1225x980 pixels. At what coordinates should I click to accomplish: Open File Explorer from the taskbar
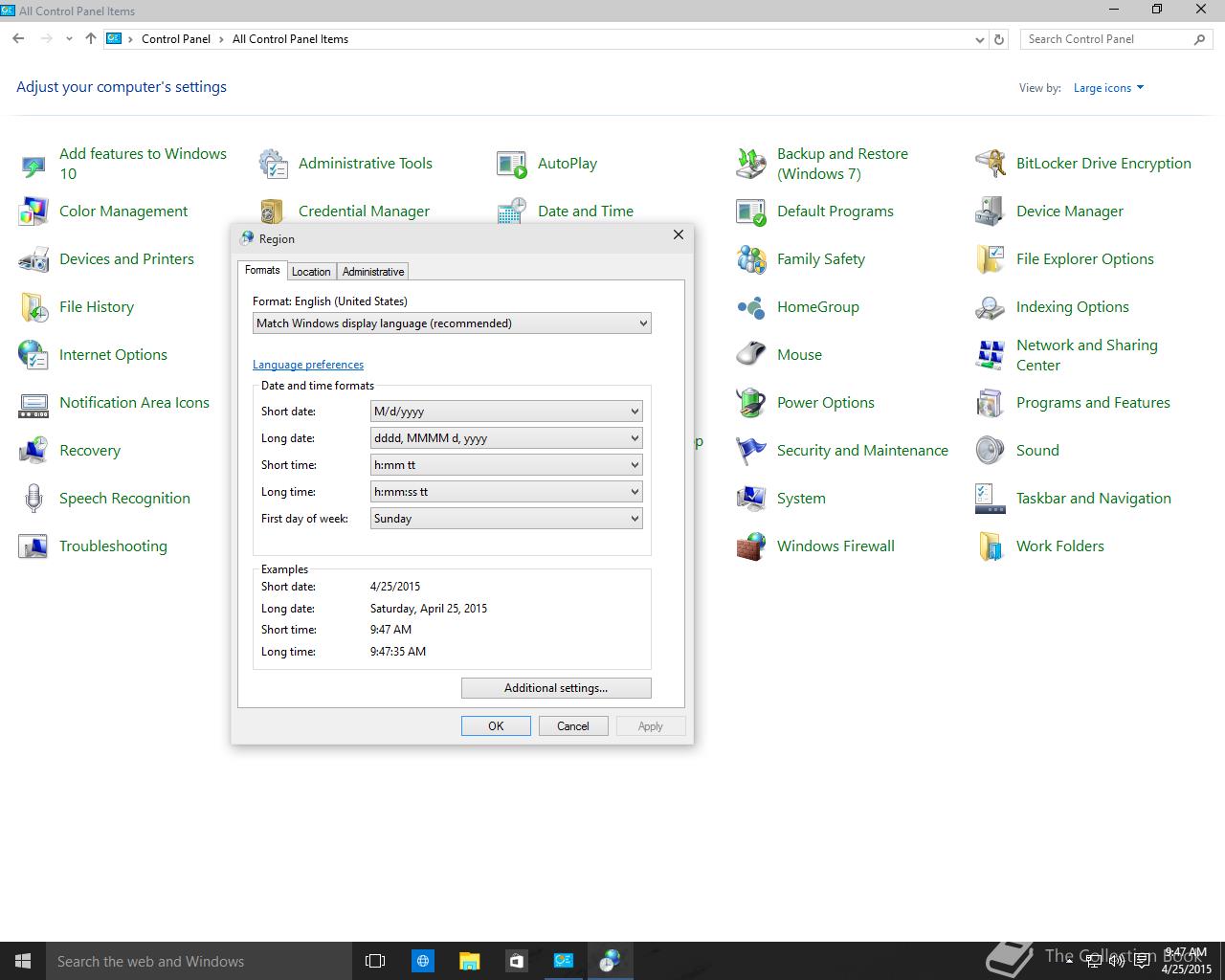pos(469,961)
